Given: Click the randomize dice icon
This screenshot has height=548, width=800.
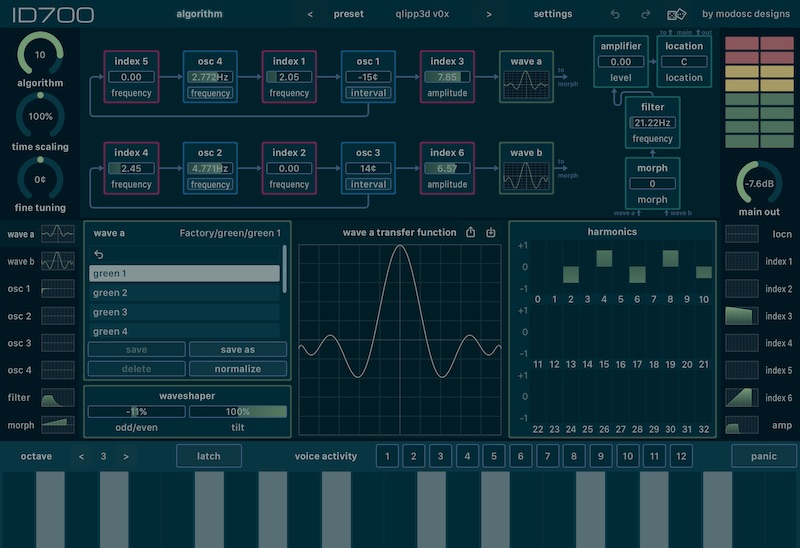Looking at the screenshot, I should [x=677, y=15].
